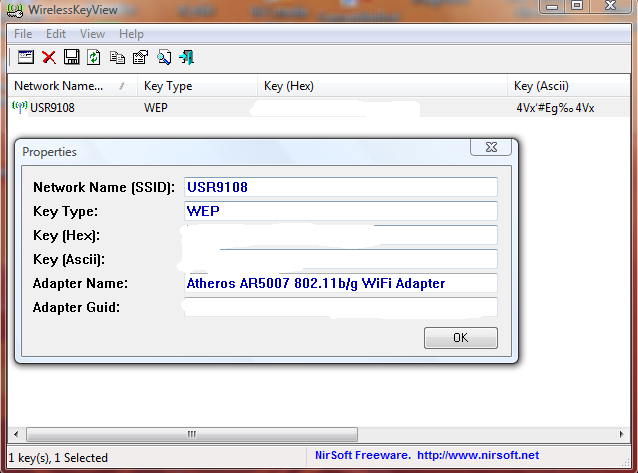Click the magnifier find icon
638x473 pixels.
164,57
